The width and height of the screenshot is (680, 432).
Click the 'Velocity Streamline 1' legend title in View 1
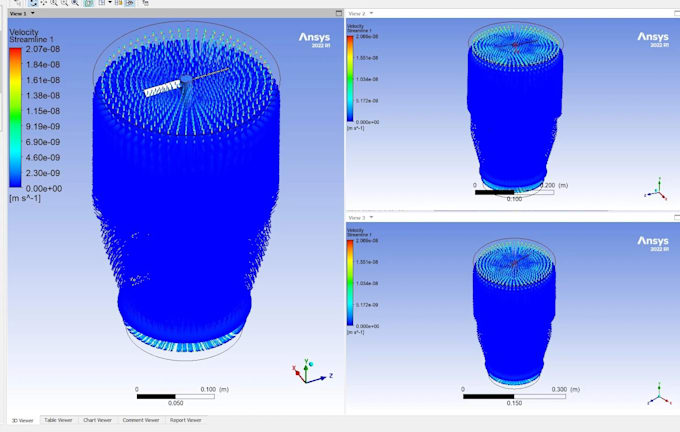coord(31,36)
